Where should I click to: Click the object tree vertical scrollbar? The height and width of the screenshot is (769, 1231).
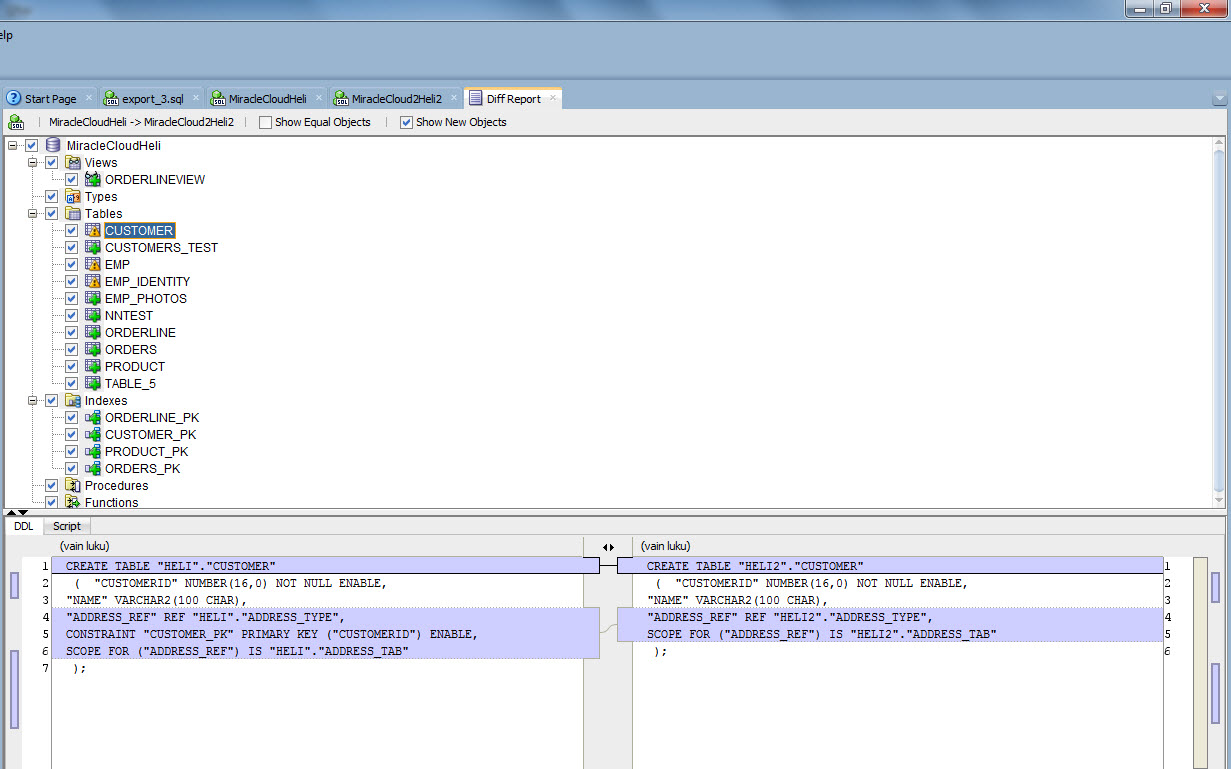pos(1218,322)
